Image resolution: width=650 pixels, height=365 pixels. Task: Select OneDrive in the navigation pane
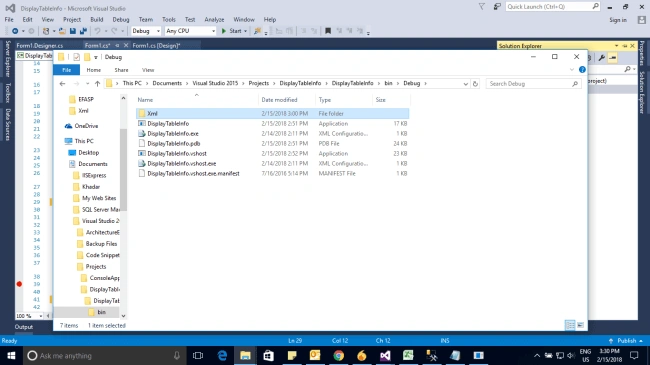[x=86, y=126]
